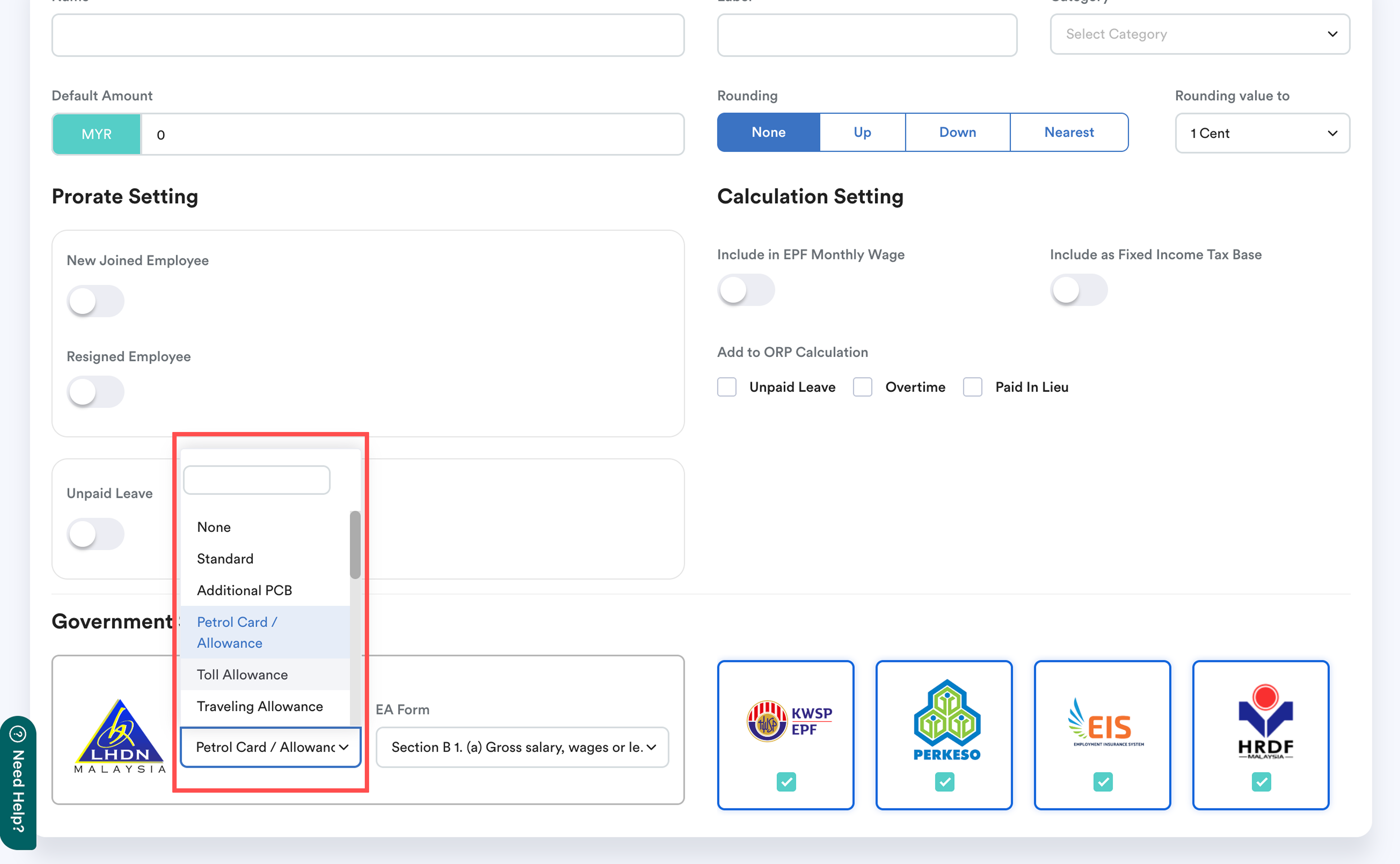Click the PERKESO logo

[x=947, y=720]
